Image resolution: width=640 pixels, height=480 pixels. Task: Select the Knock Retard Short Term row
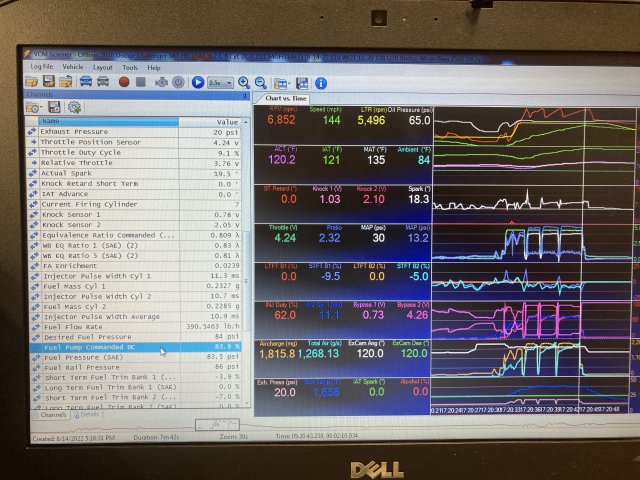(133, 184)
